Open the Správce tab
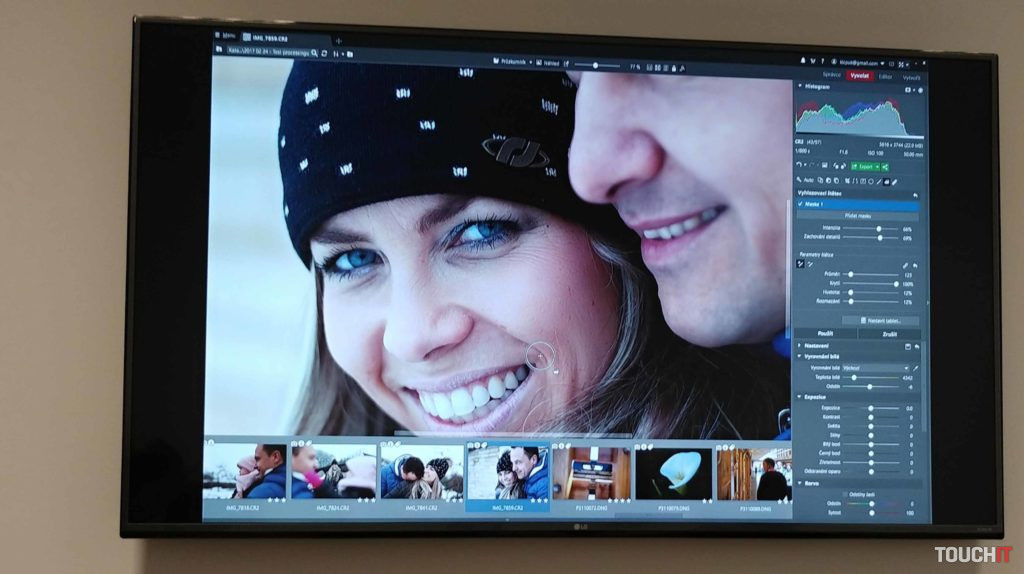1024x574 pixels. pyautogui.click(x=831, y=75)
